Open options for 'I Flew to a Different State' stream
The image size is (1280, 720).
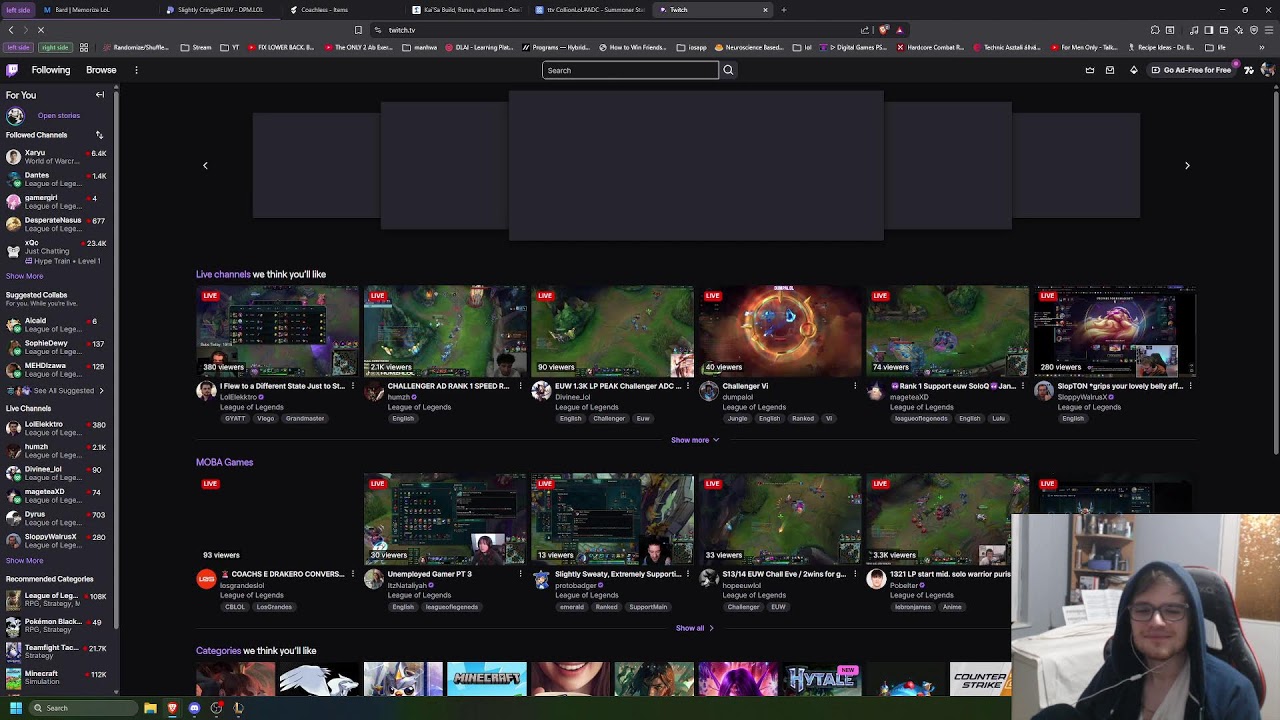[352, 386]
